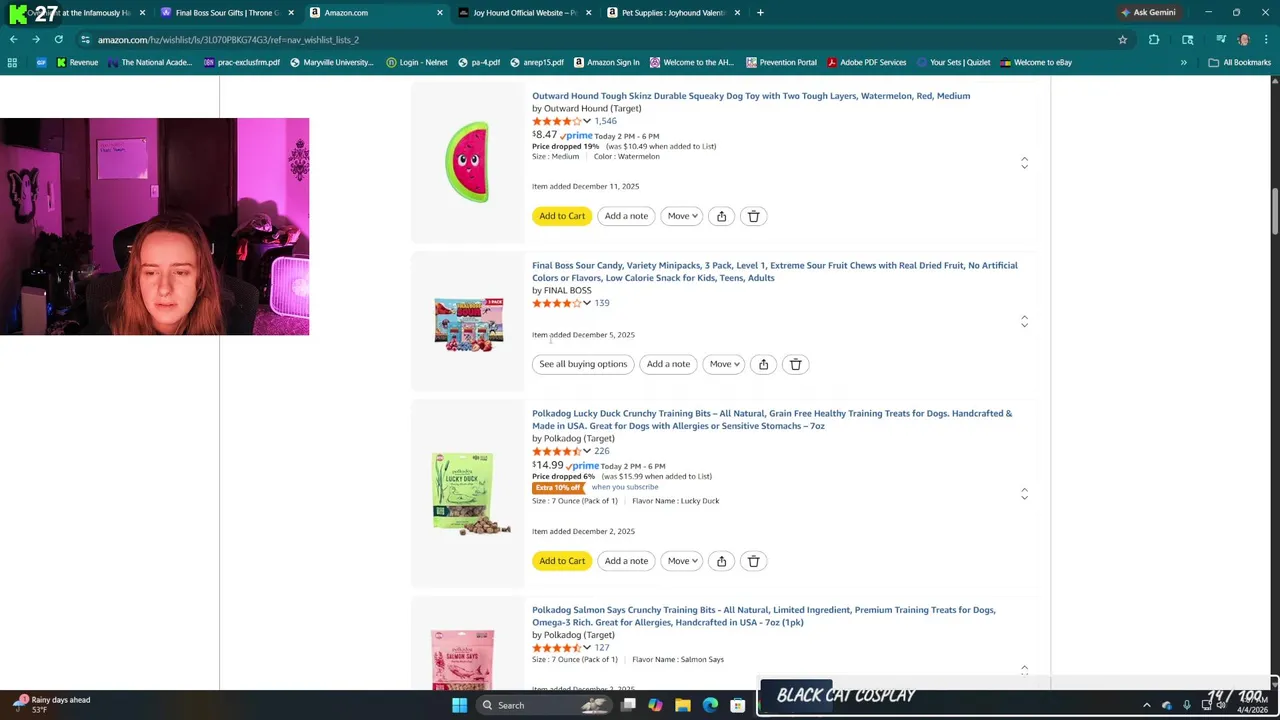This screenshot has width=1280, height=720.
Task: Reorder Polkadog Lucky Duck using its priority arrows
Action: pos(1024,494)
